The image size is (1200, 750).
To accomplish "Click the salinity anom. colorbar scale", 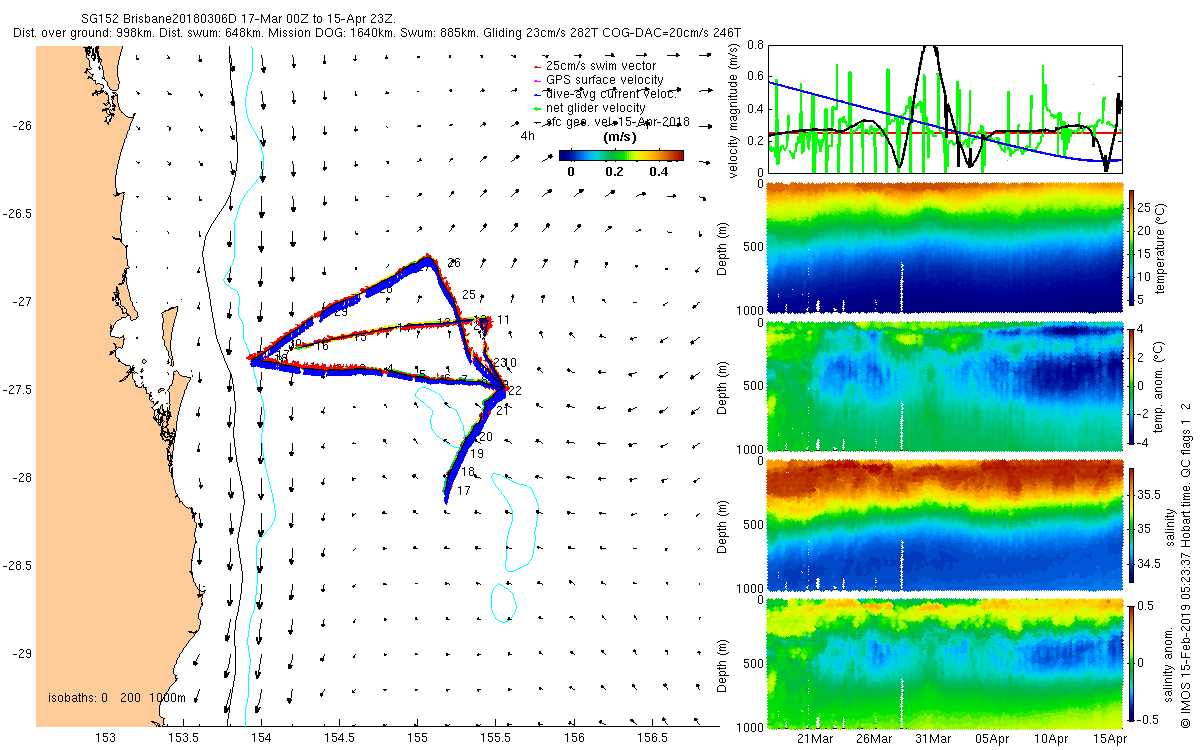I will 1134,664.
